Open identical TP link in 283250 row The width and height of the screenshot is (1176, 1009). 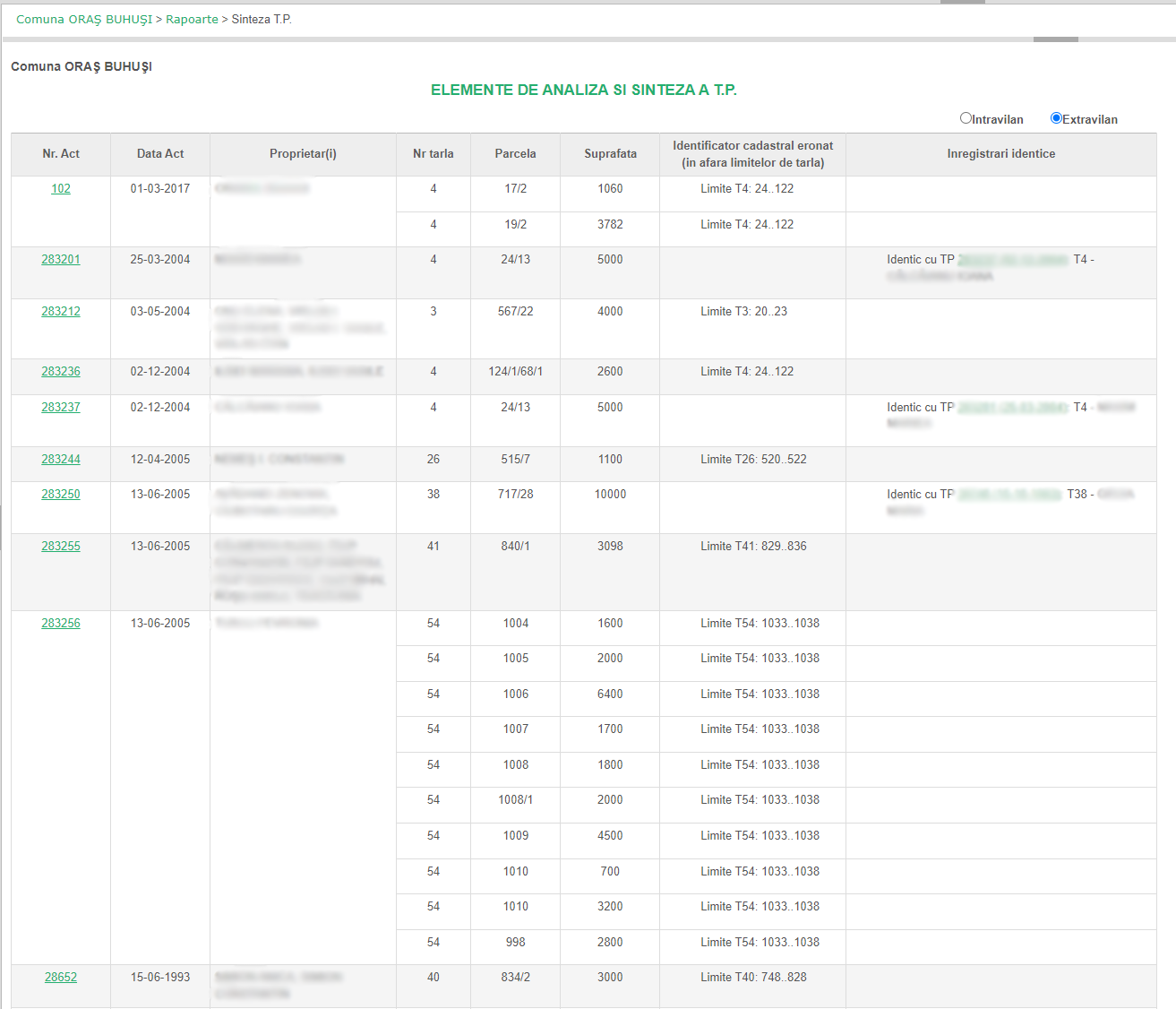click(1009, 495)
